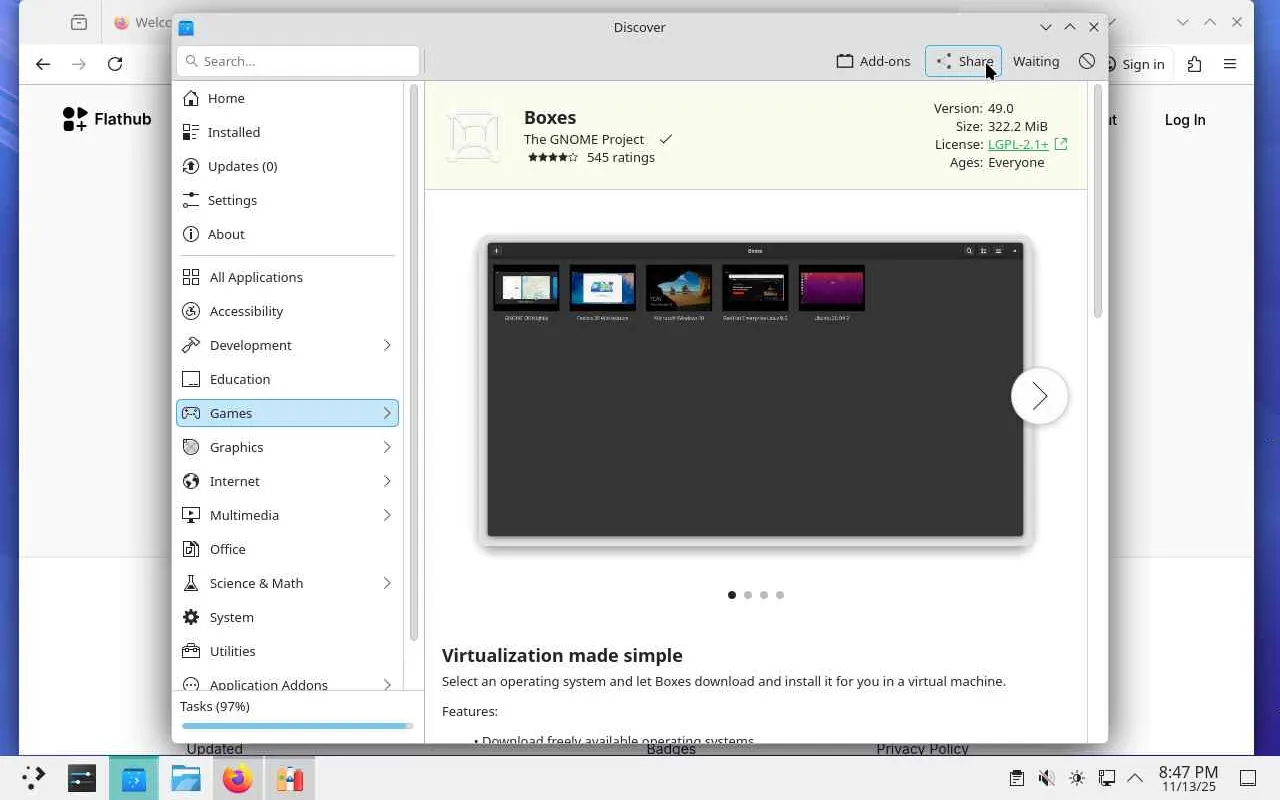The image size is (1280, 800).
Task: Open Home in the Discover sidebar
Action: point(288,98)
